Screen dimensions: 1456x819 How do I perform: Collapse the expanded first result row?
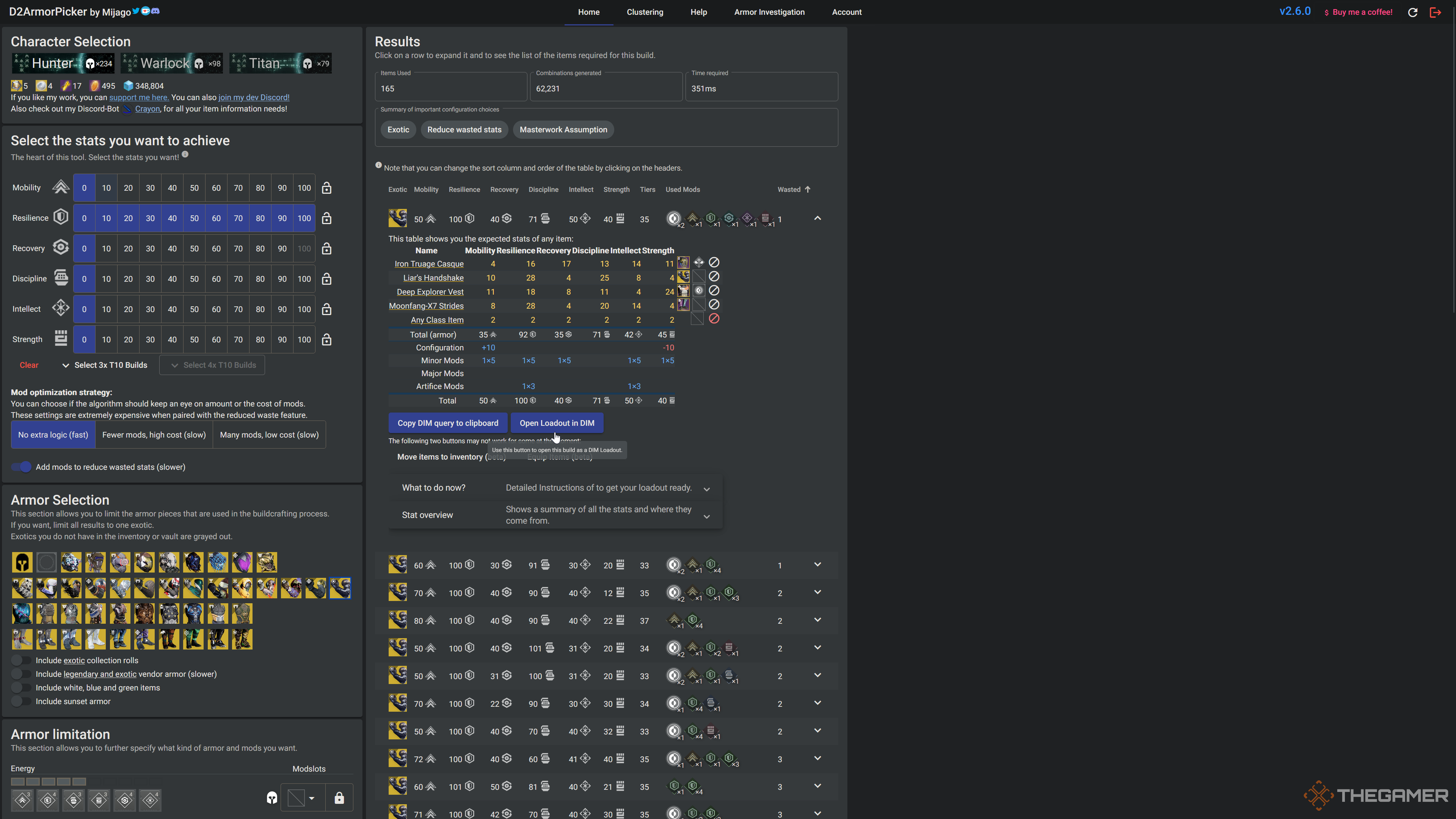click(x=817, y=218)
